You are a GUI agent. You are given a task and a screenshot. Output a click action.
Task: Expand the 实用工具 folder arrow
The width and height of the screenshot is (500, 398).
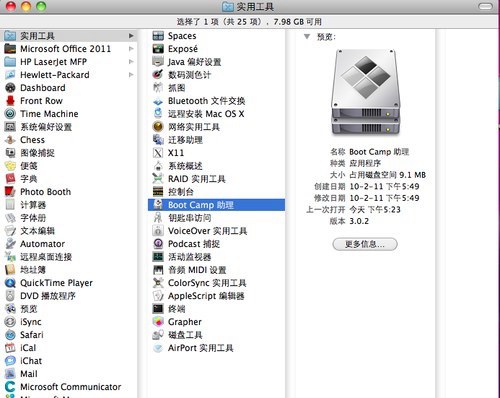coord(131,36)
